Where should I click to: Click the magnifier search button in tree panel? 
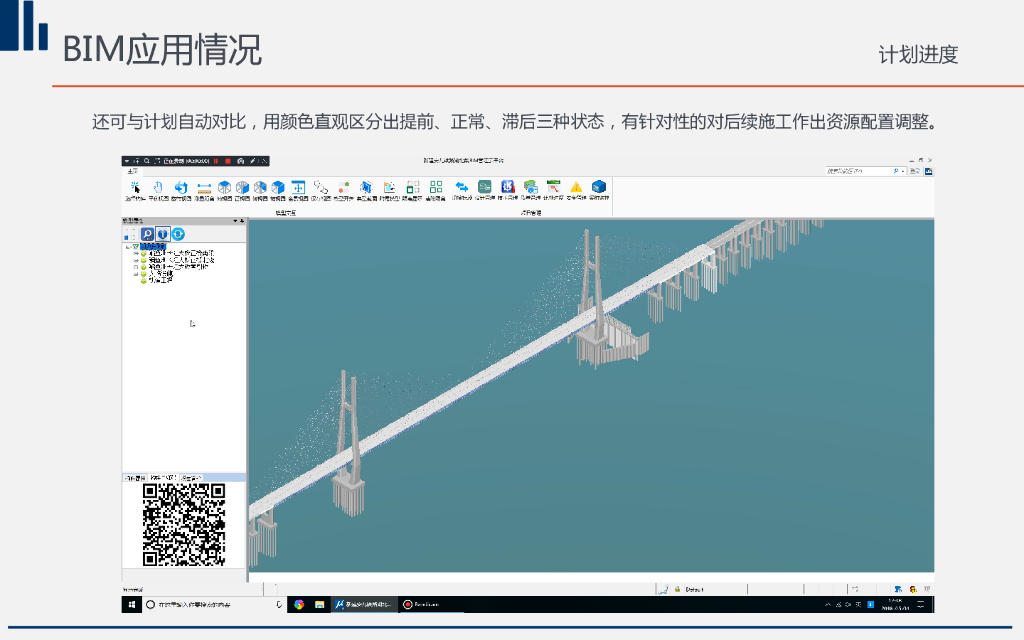(x=147, y=234)
